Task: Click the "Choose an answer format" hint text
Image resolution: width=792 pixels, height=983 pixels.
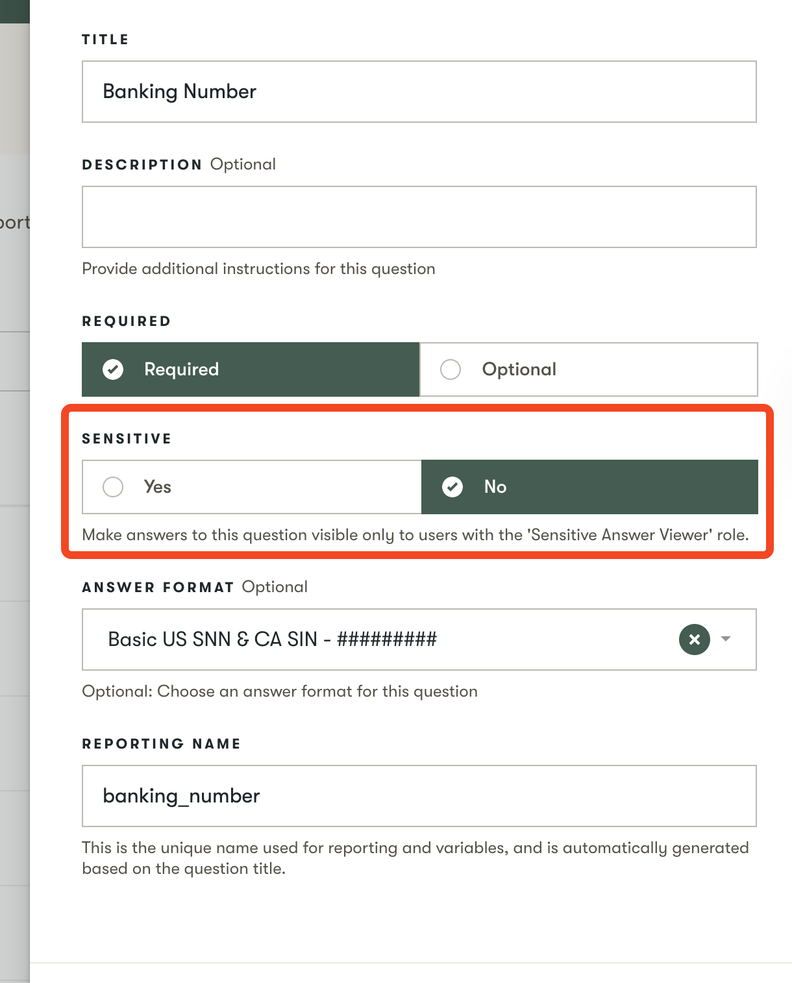Action: pos(279,691)
